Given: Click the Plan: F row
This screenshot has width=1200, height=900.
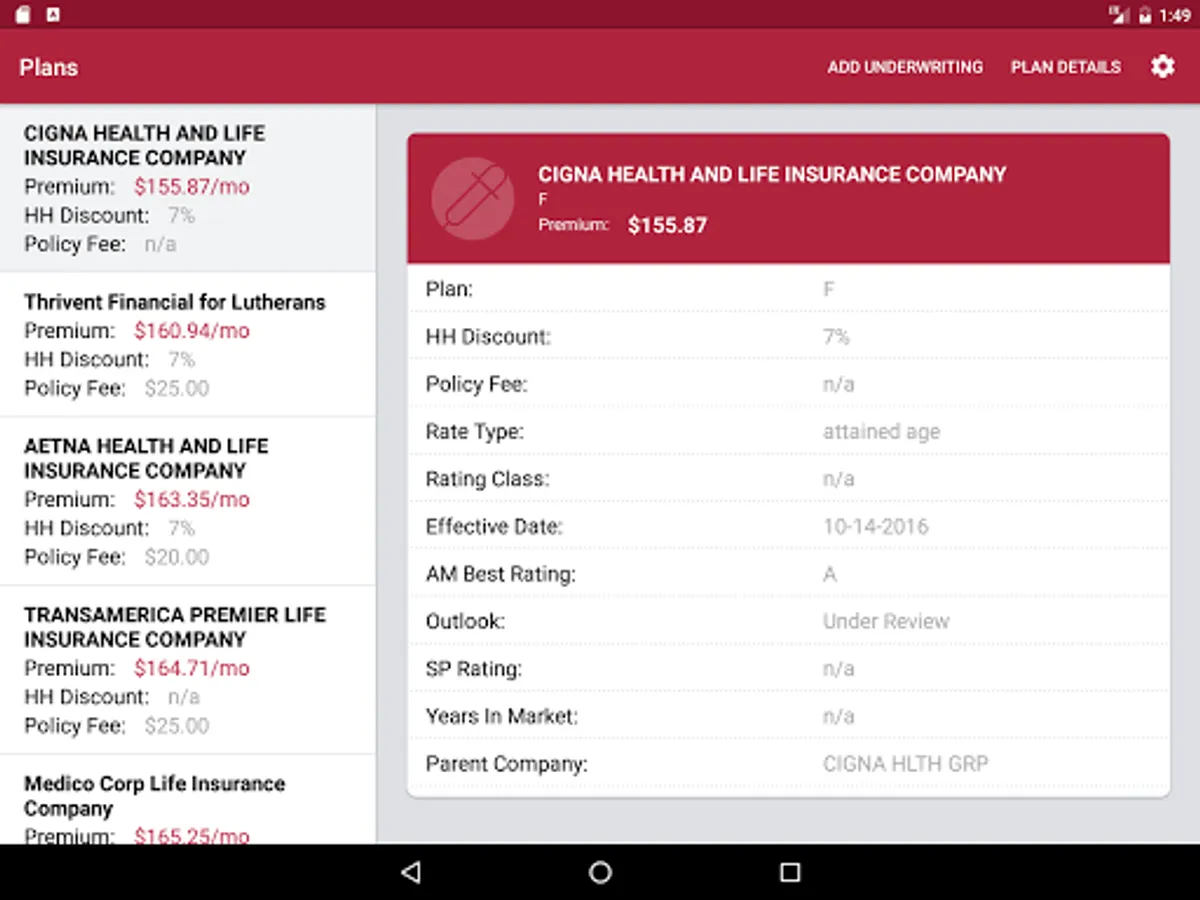Looking at the screenshot, I should (x=788, y=289).
